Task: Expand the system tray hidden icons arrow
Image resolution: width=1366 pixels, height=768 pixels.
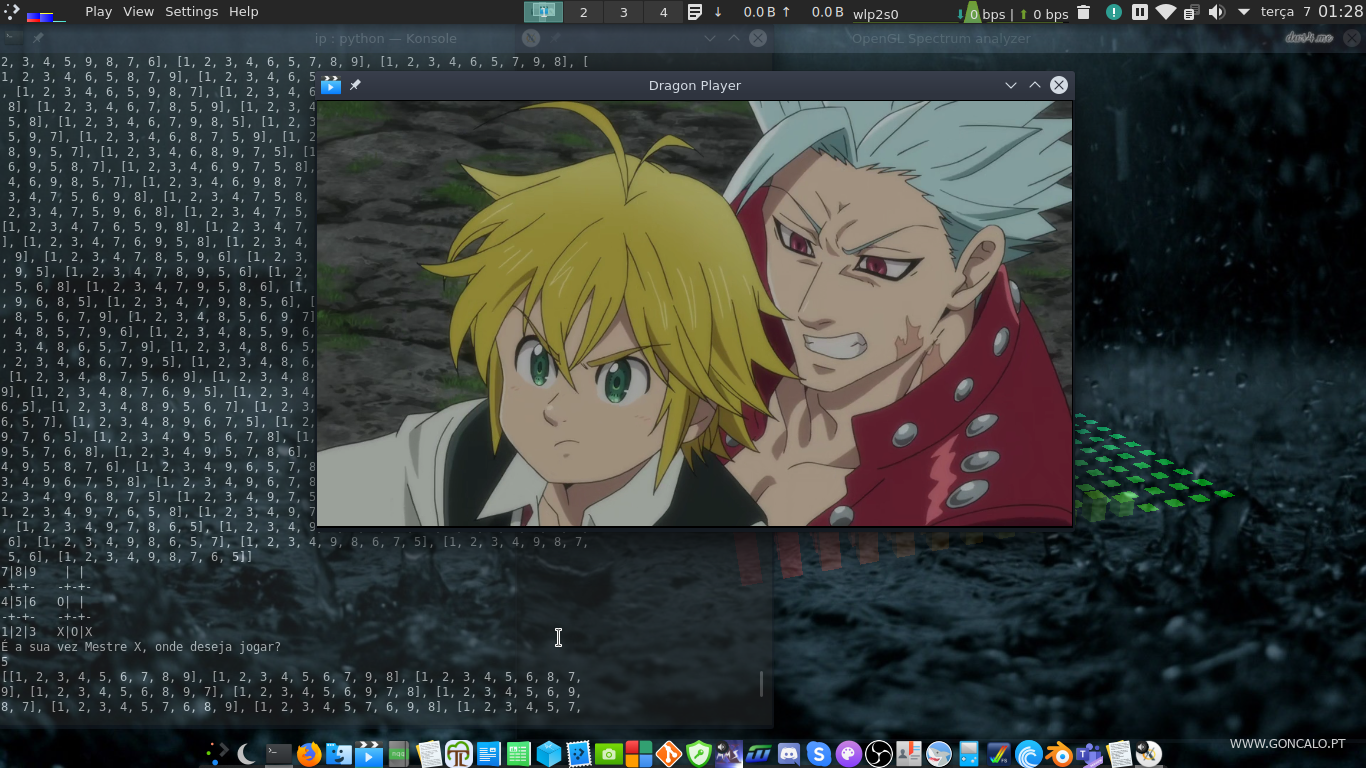Action: pos(1243,12)
